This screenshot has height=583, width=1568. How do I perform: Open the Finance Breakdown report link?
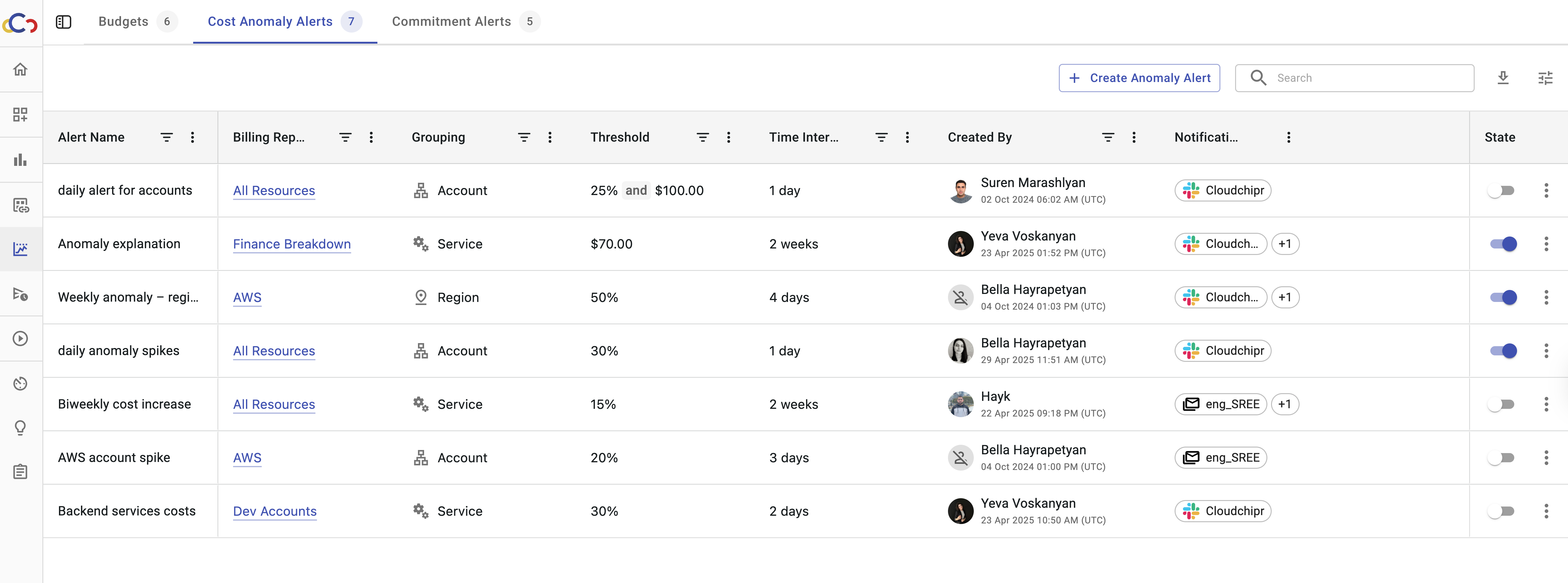291,244
